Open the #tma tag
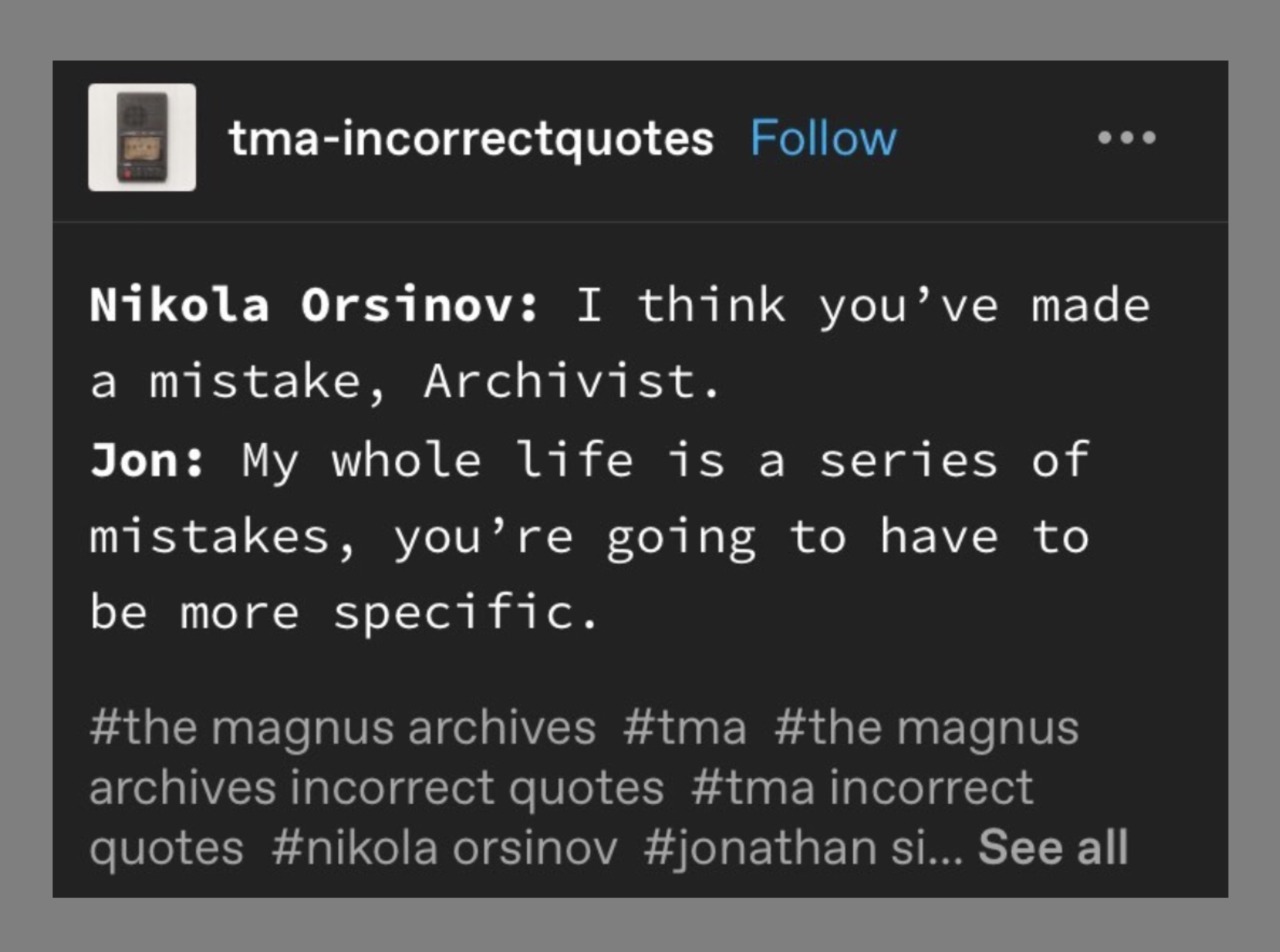Screen dimensions: 1280x952 point(685,728)
